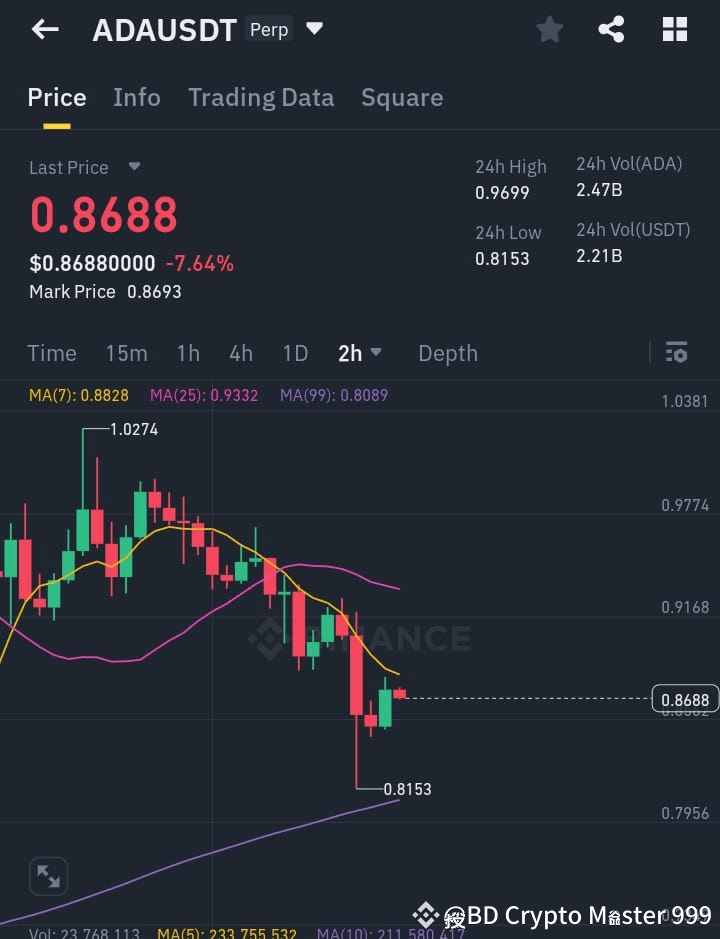The image size is (720, 939).
Task: Expand the 2h timeframe dropdown
Action: coord(360,353)
